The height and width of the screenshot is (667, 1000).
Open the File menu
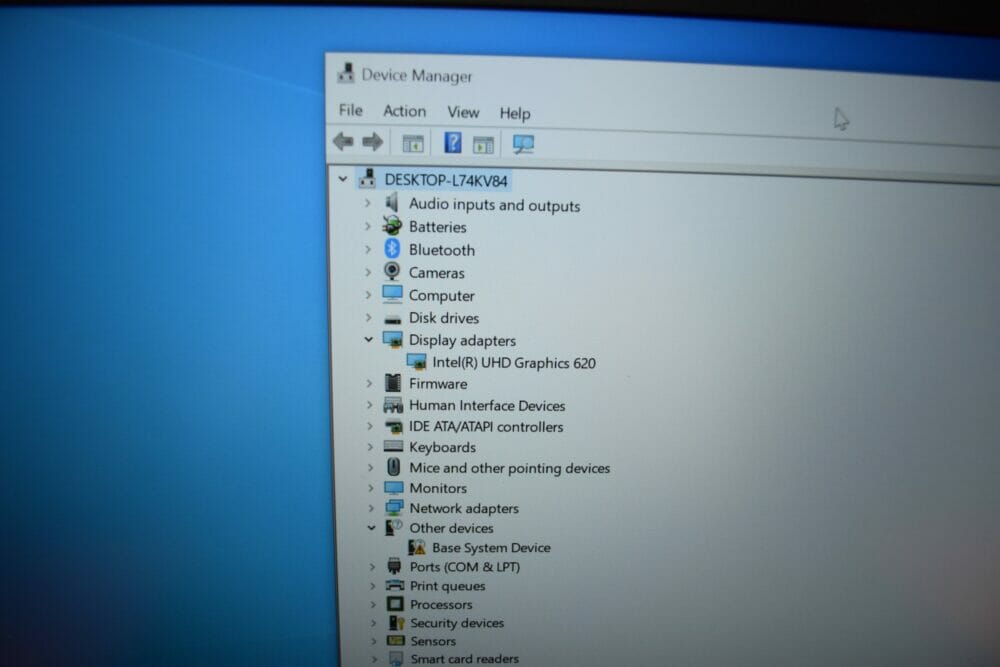351,110
